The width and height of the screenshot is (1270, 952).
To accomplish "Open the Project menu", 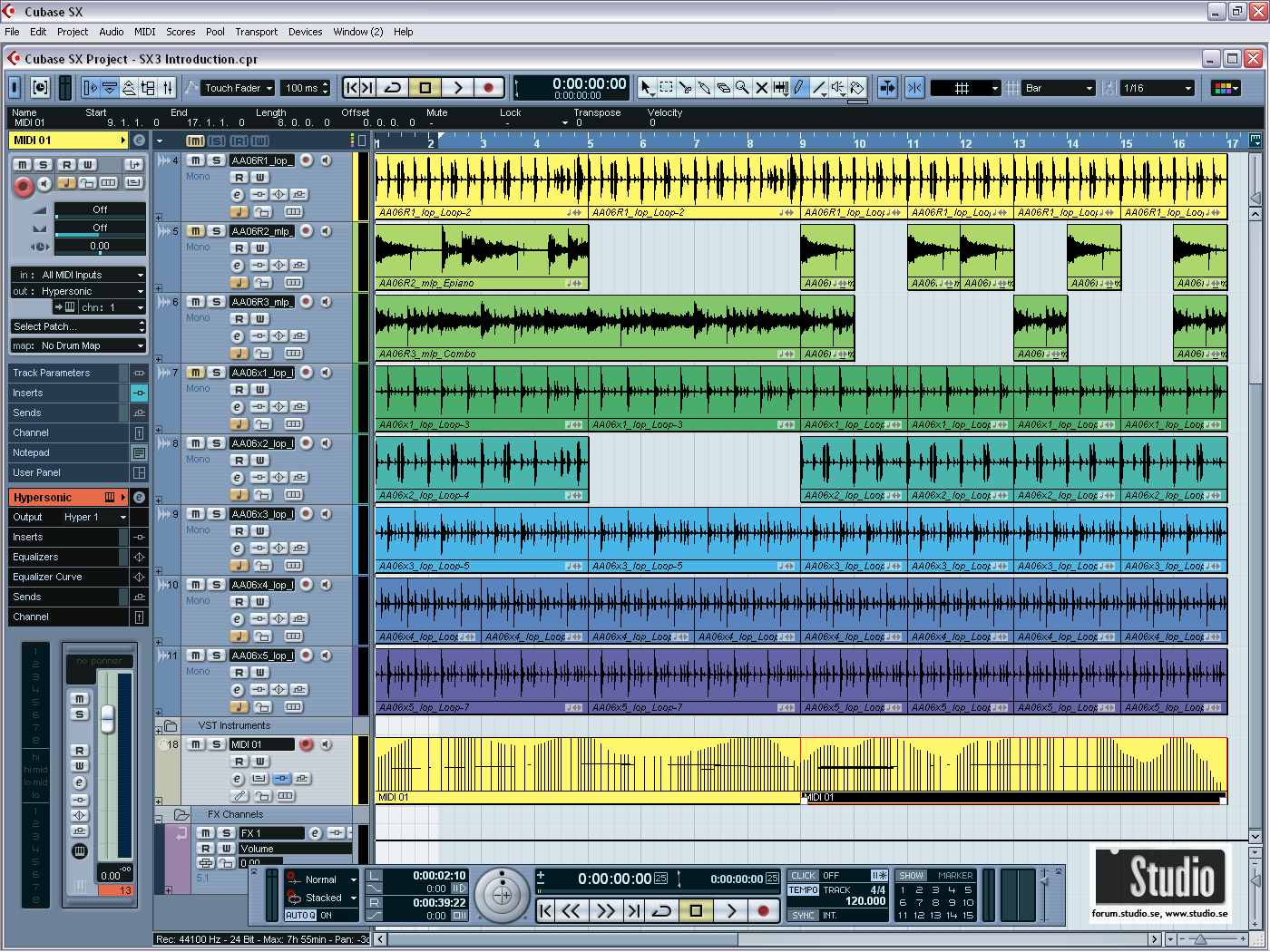I will 73,32.
